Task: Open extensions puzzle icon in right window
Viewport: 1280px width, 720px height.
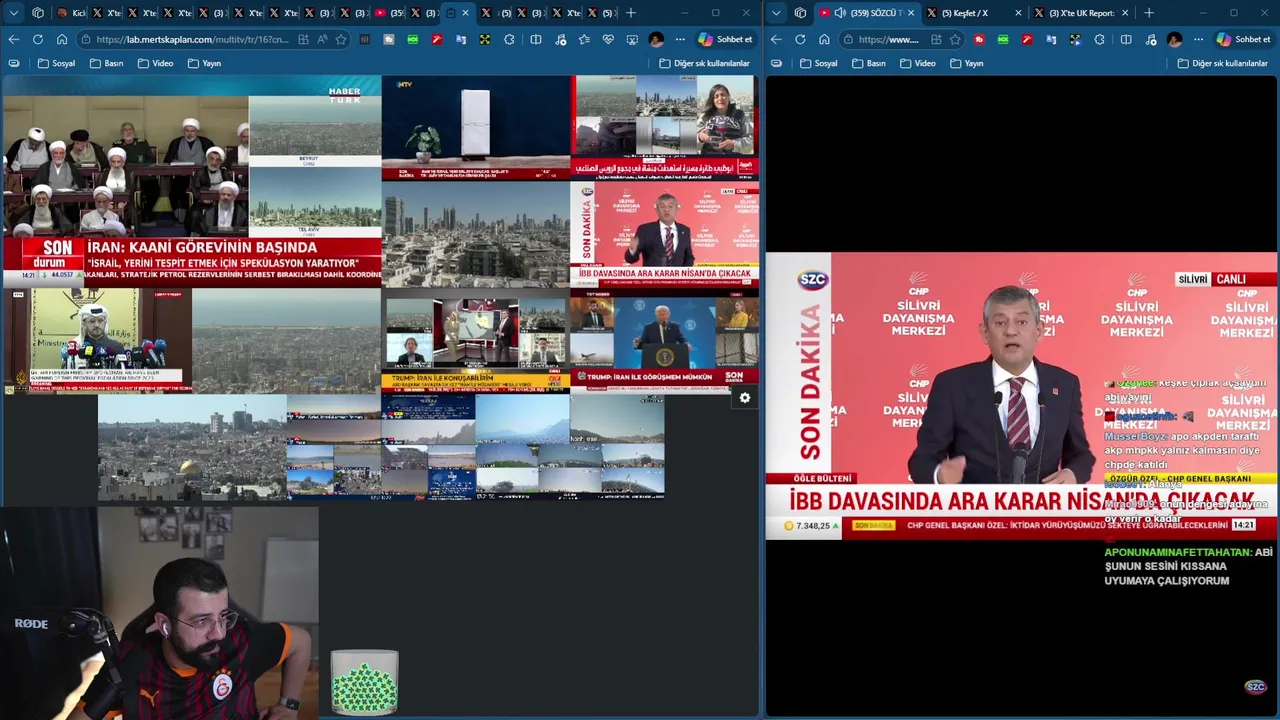Action: pyautogui.click(x=1099, y=39)
